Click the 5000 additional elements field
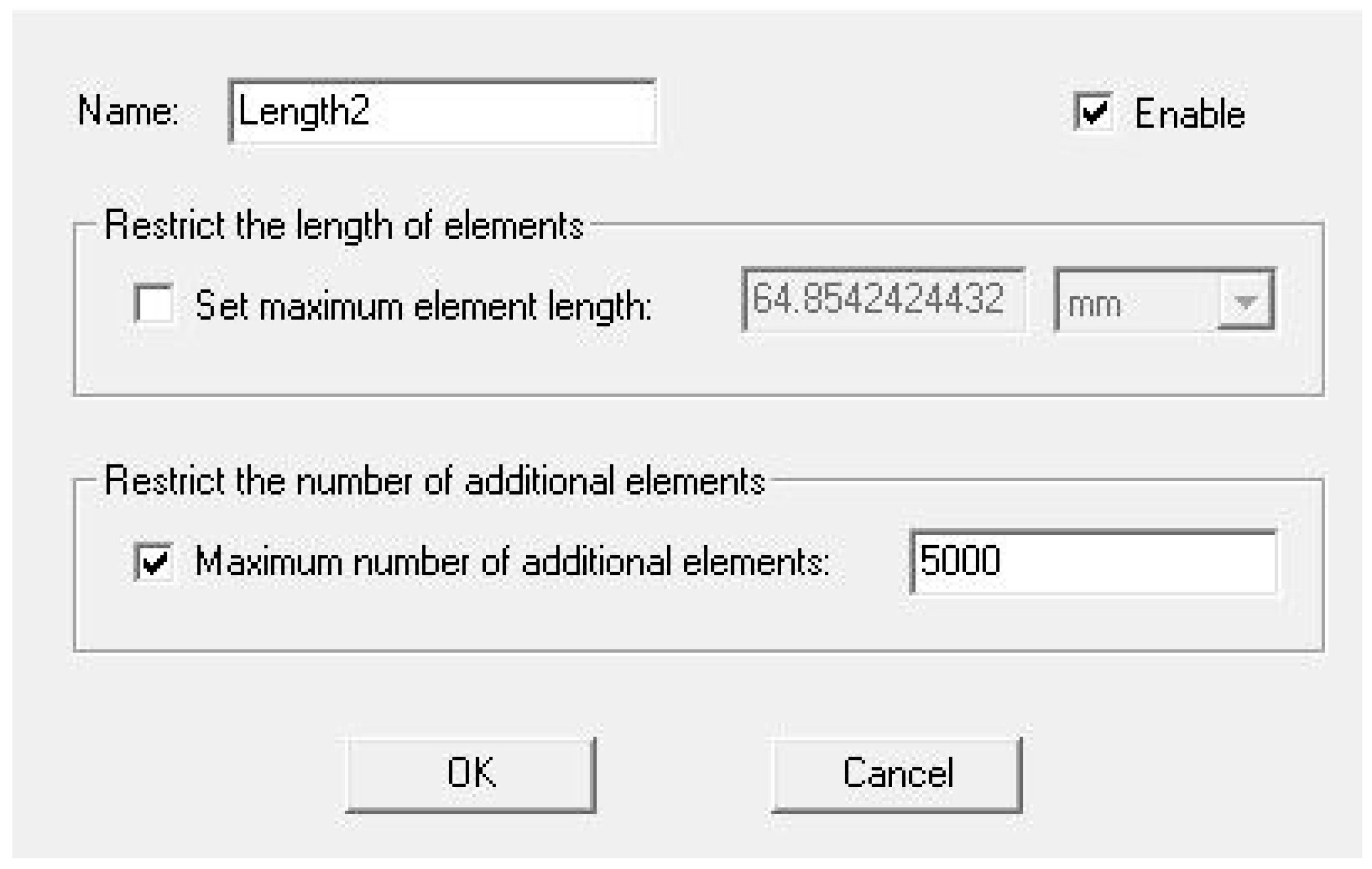 click(1093, 562)
